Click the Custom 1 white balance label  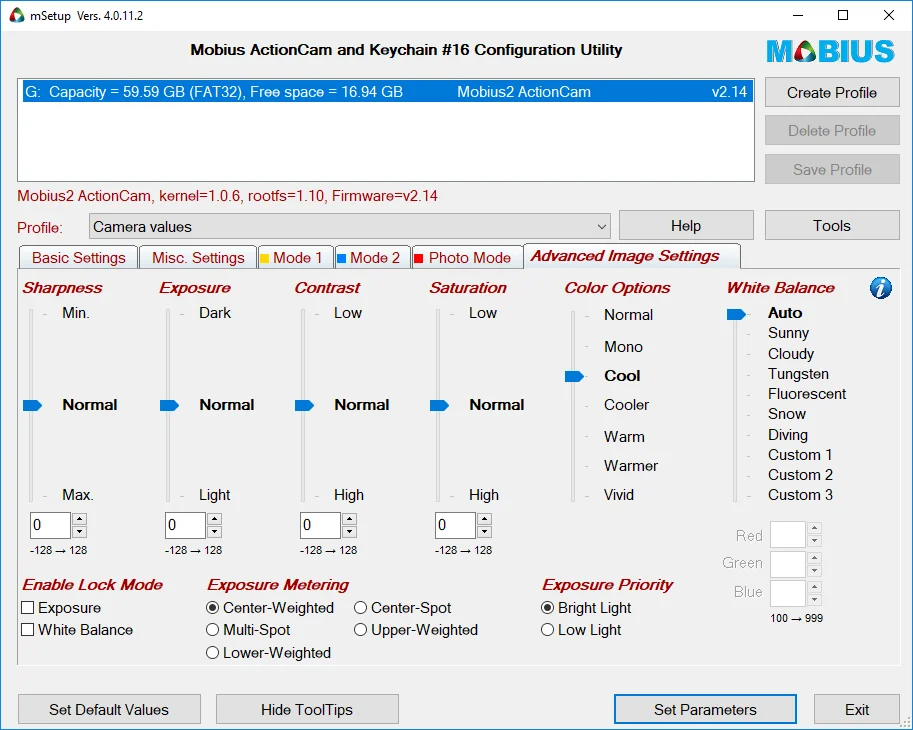[800, 455]
